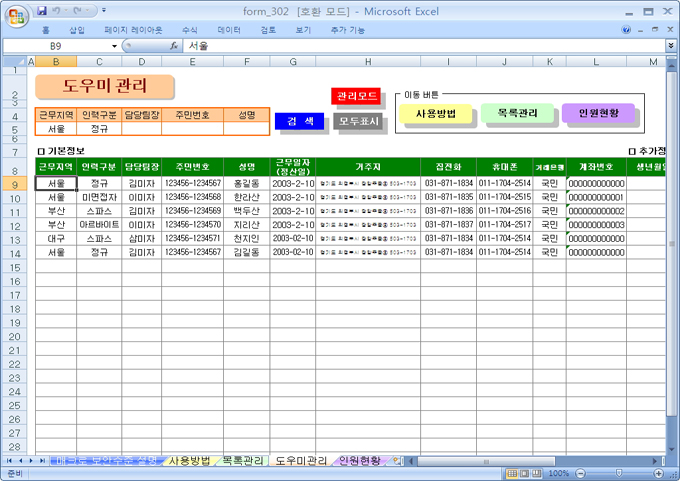Image resolution: width=680 pixels, height=481 pixels.
Task: Switch to Page Break Preview view
Action: [x=538, y=473]
